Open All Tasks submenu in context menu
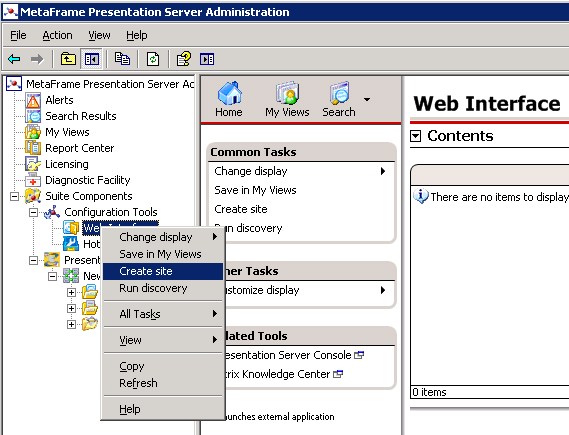Viewport: 569px width, 435px height. pyautogui.click(x=163, y=314)
